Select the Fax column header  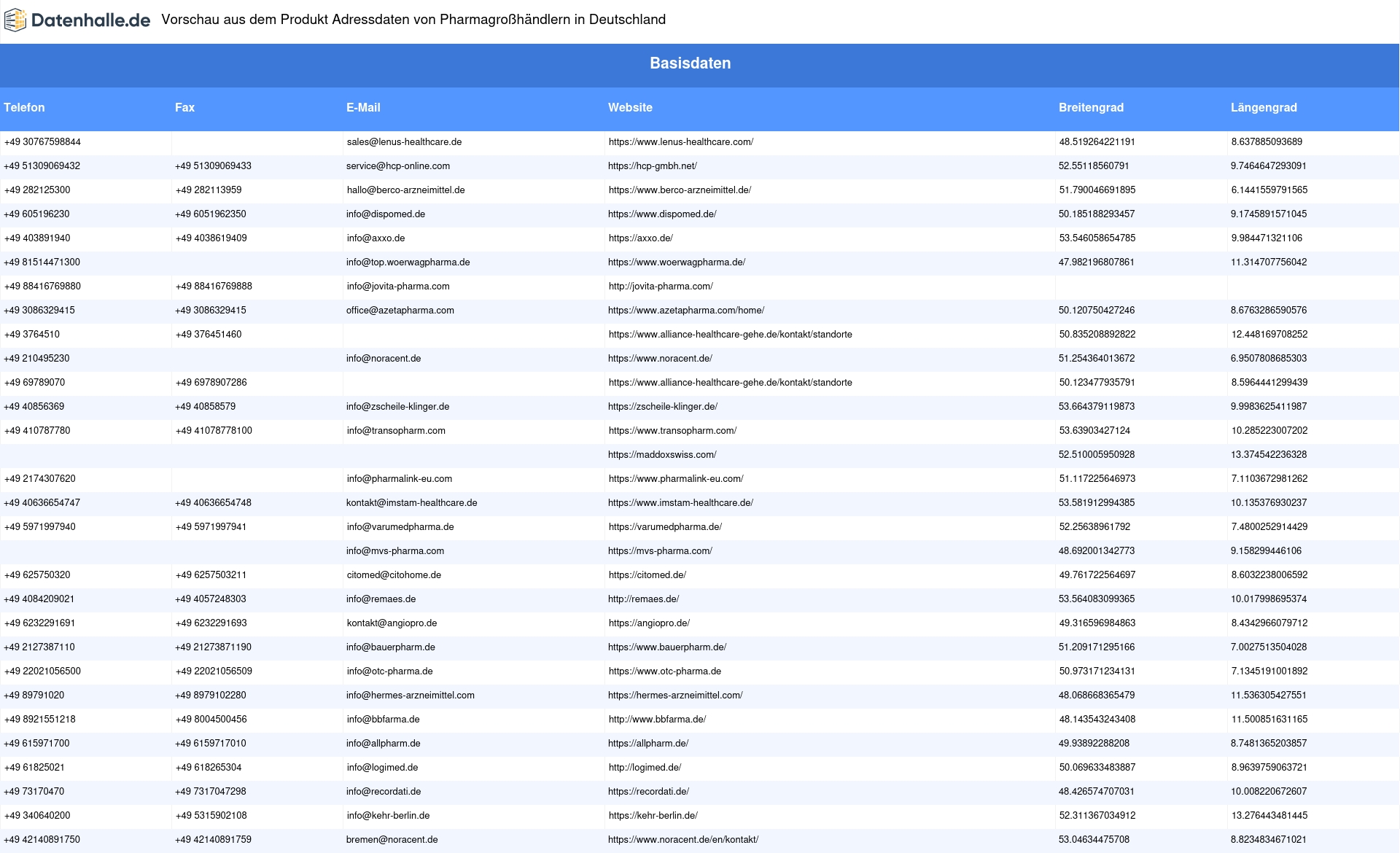tap(184, 107)
